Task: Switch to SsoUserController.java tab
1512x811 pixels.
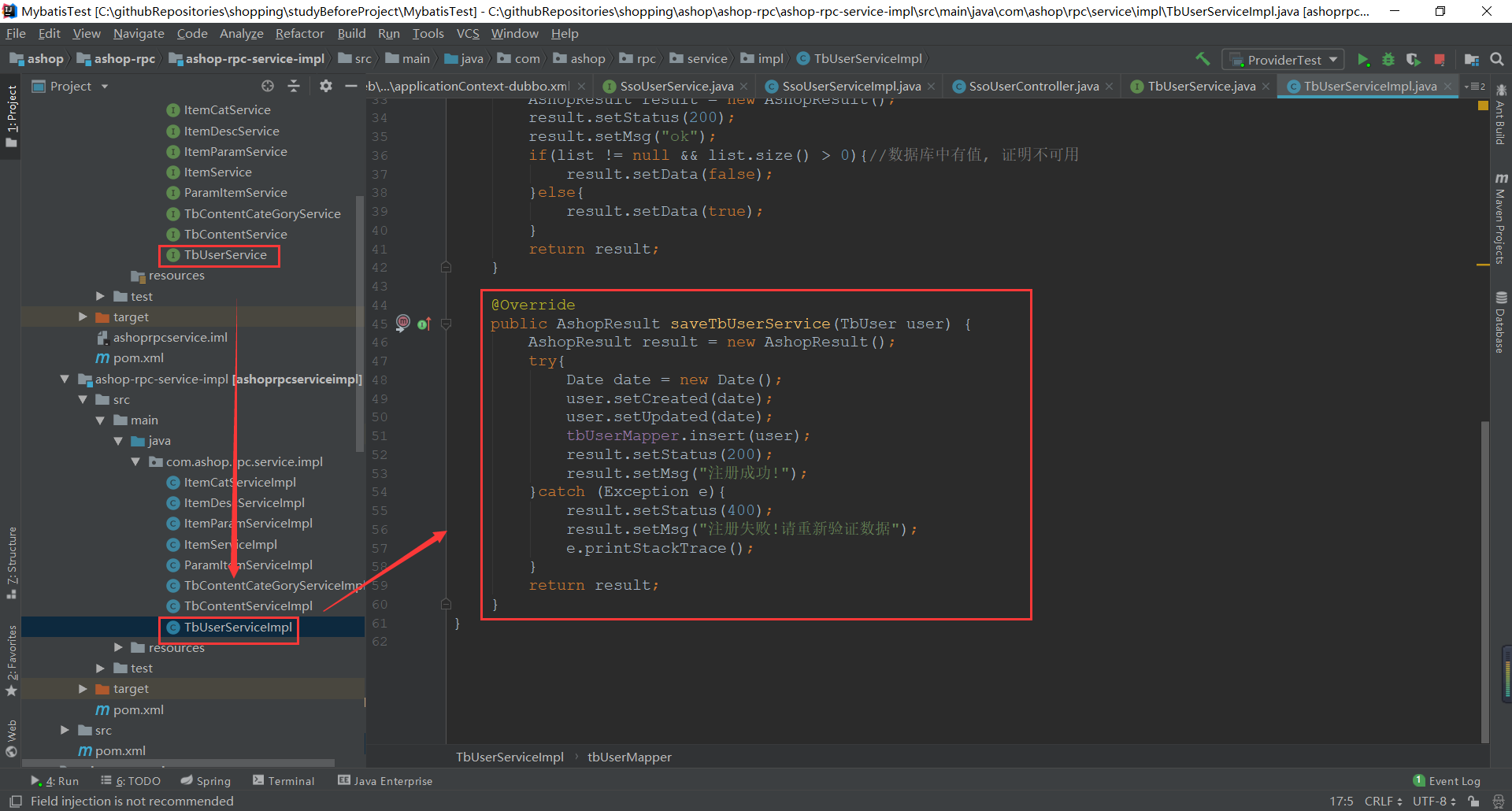Action: 1033,87
